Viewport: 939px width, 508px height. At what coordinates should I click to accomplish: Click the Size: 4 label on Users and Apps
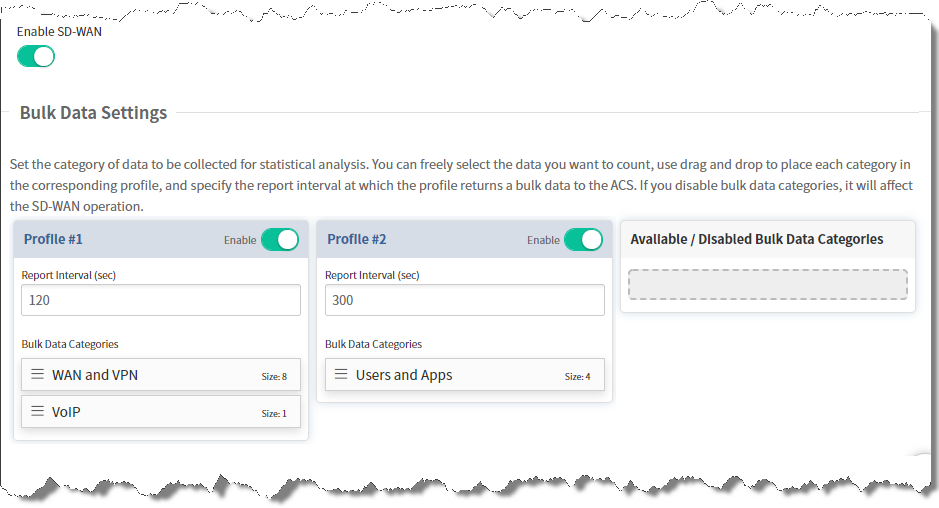pos(577,377)
